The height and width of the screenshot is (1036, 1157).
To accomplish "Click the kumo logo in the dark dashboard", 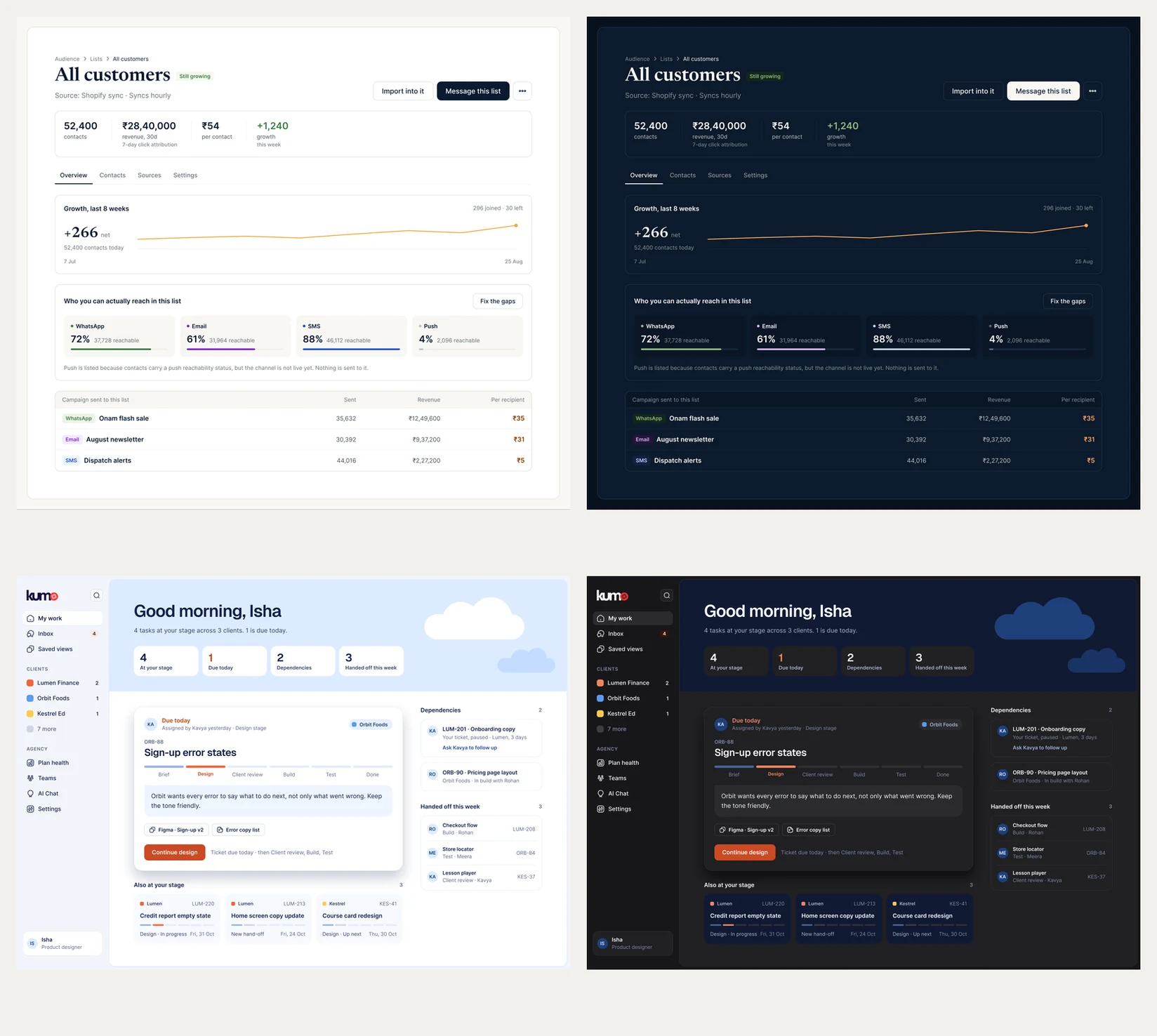I will tap(612, 596).
